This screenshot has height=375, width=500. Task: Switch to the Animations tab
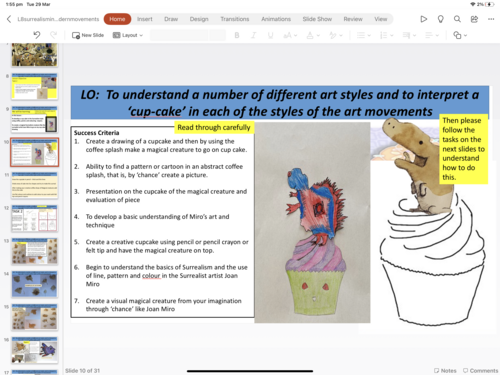click(276, 19)
